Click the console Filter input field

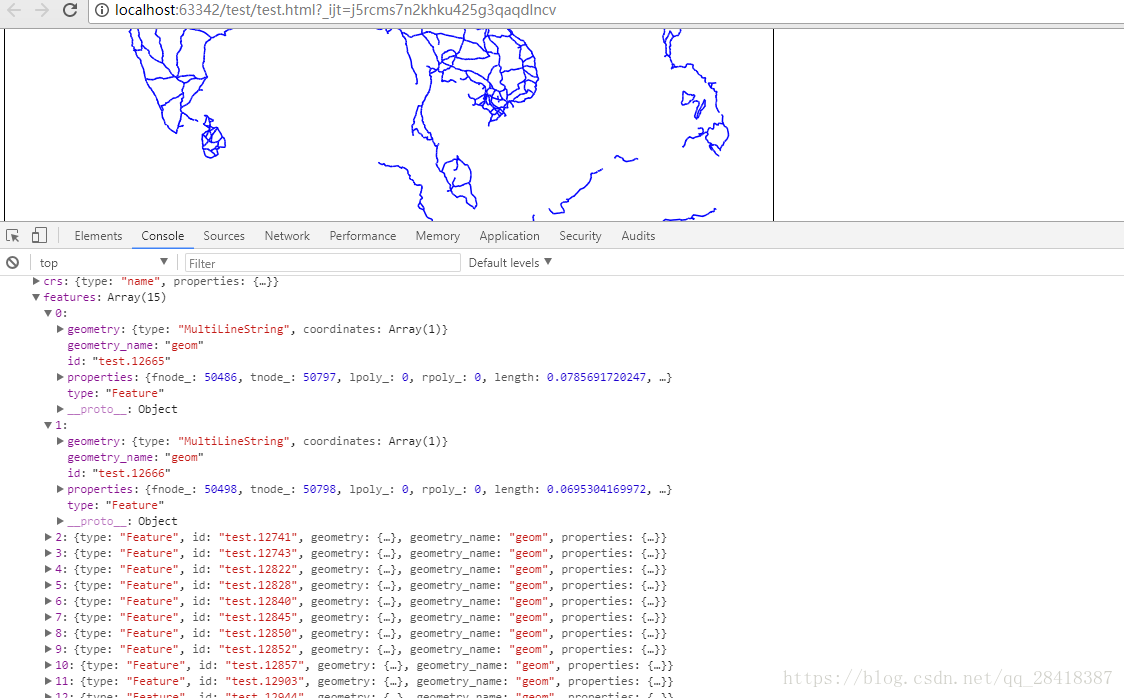[x=320, y=262]
